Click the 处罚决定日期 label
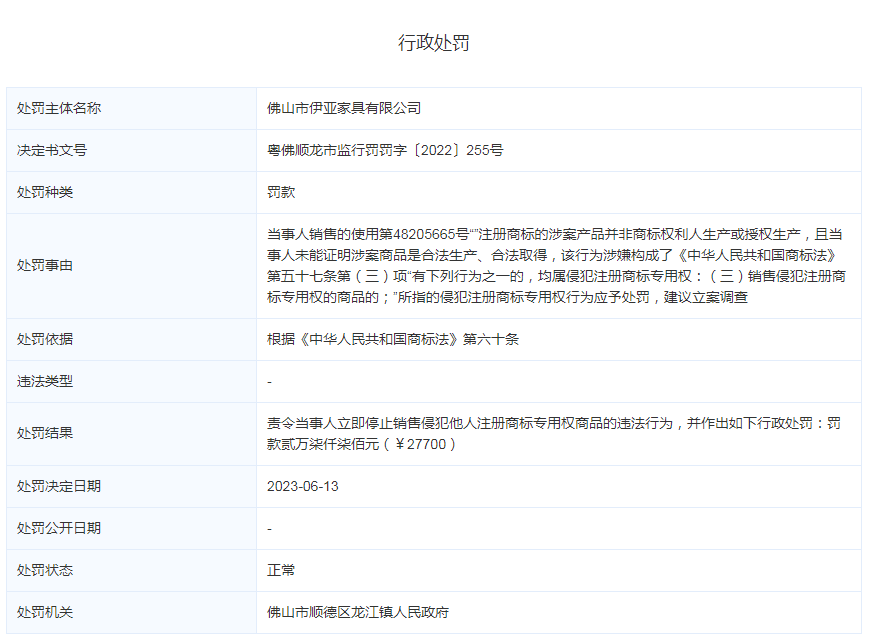Viewport: 869px width, 642px height. coord(59,486)
